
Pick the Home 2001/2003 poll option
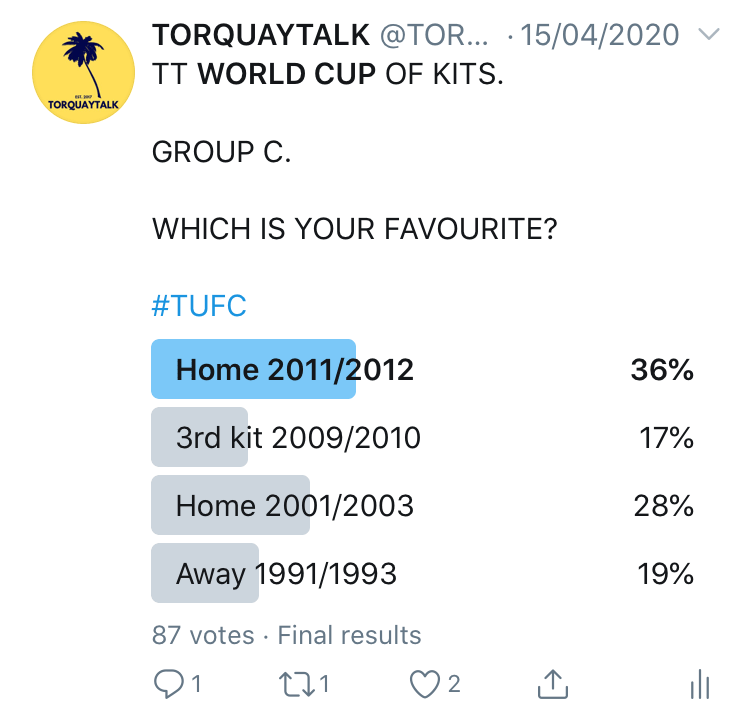point(294,506)
